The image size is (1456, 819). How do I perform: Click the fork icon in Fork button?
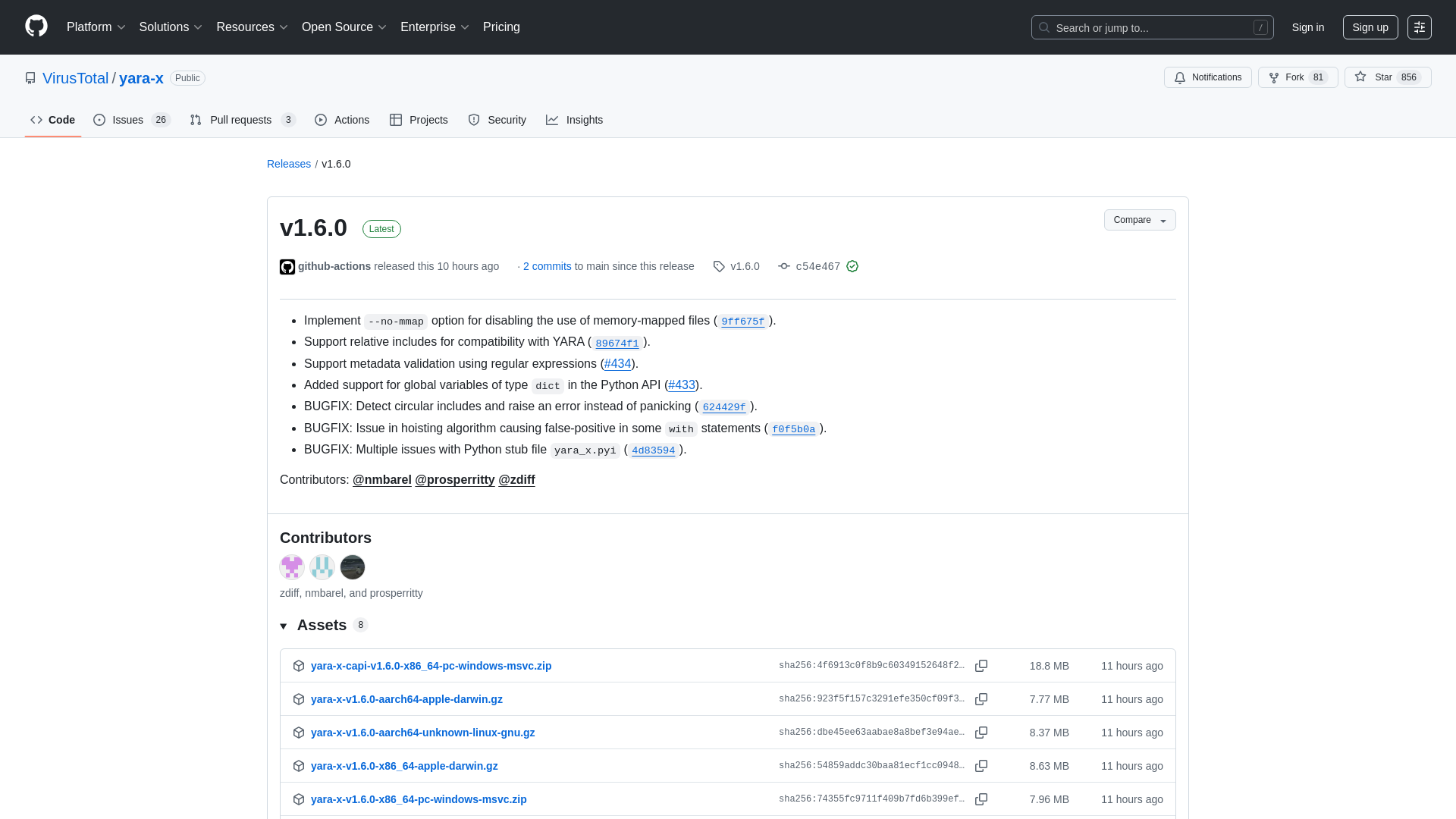coord(1274,77)
